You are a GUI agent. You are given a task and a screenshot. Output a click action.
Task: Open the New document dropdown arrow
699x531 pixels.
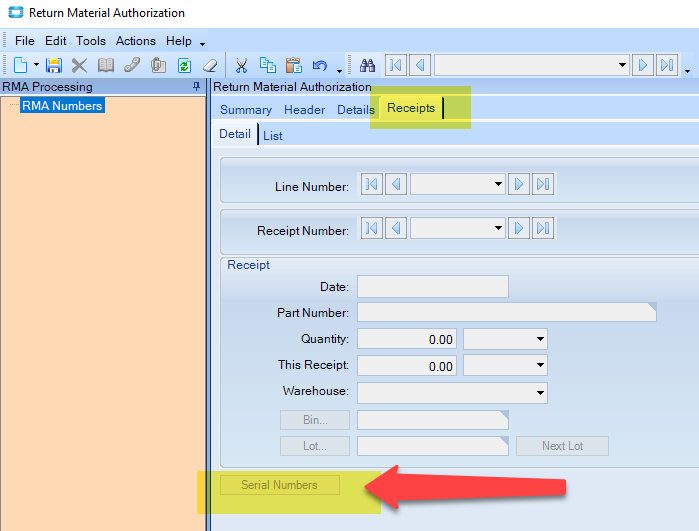click(37, 65)
